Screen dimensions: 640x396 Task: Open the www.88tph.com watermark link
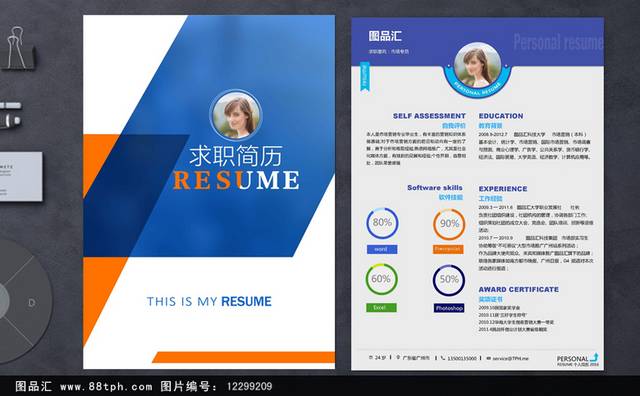click(106, 386)
